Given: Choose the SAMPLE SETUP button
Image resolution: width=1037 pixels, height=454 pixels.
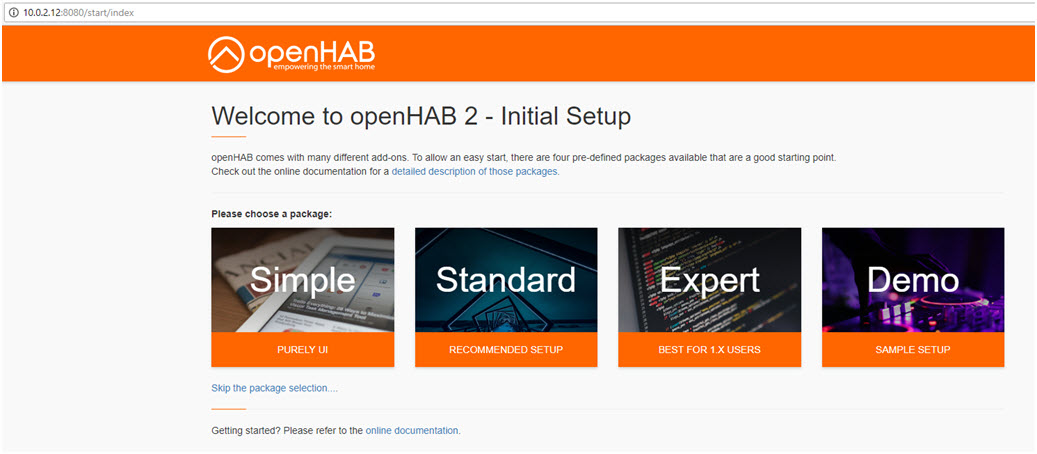Looking at the screenshot, I should coord(913,349).
